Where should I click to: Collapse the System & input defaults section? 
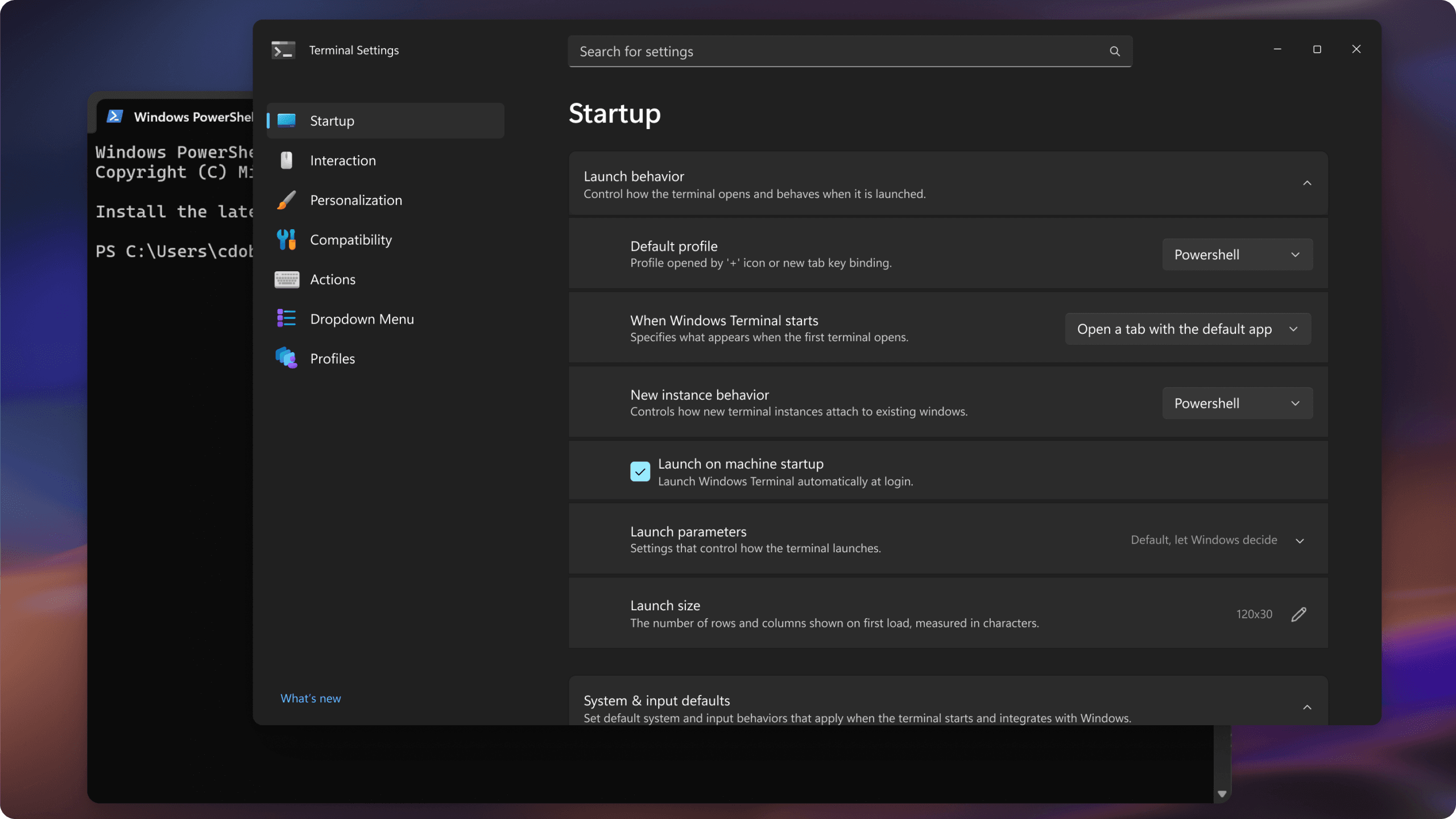click(x=1307, y=707)
